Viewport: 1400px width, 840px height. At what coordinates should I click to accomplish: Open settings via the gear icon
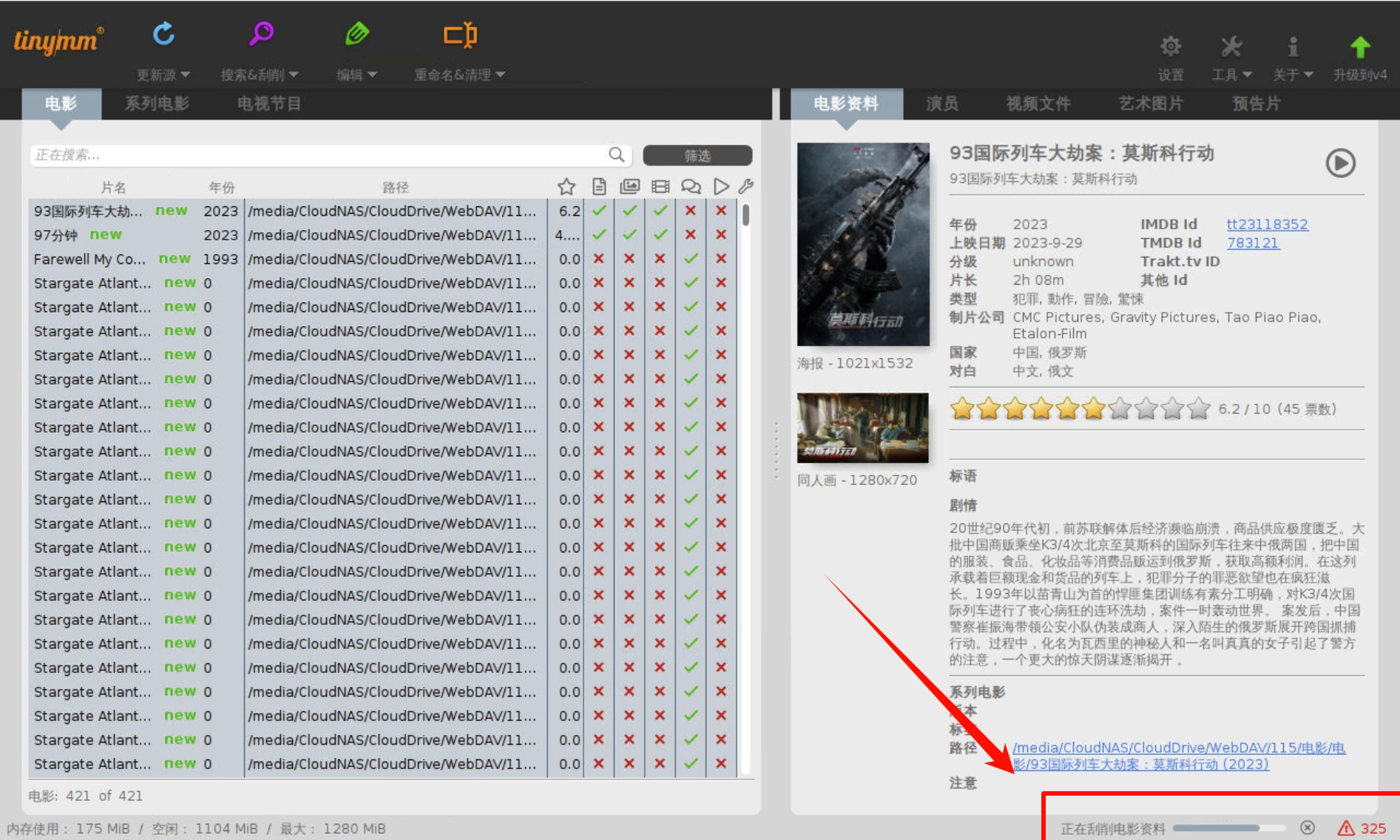1170,47
